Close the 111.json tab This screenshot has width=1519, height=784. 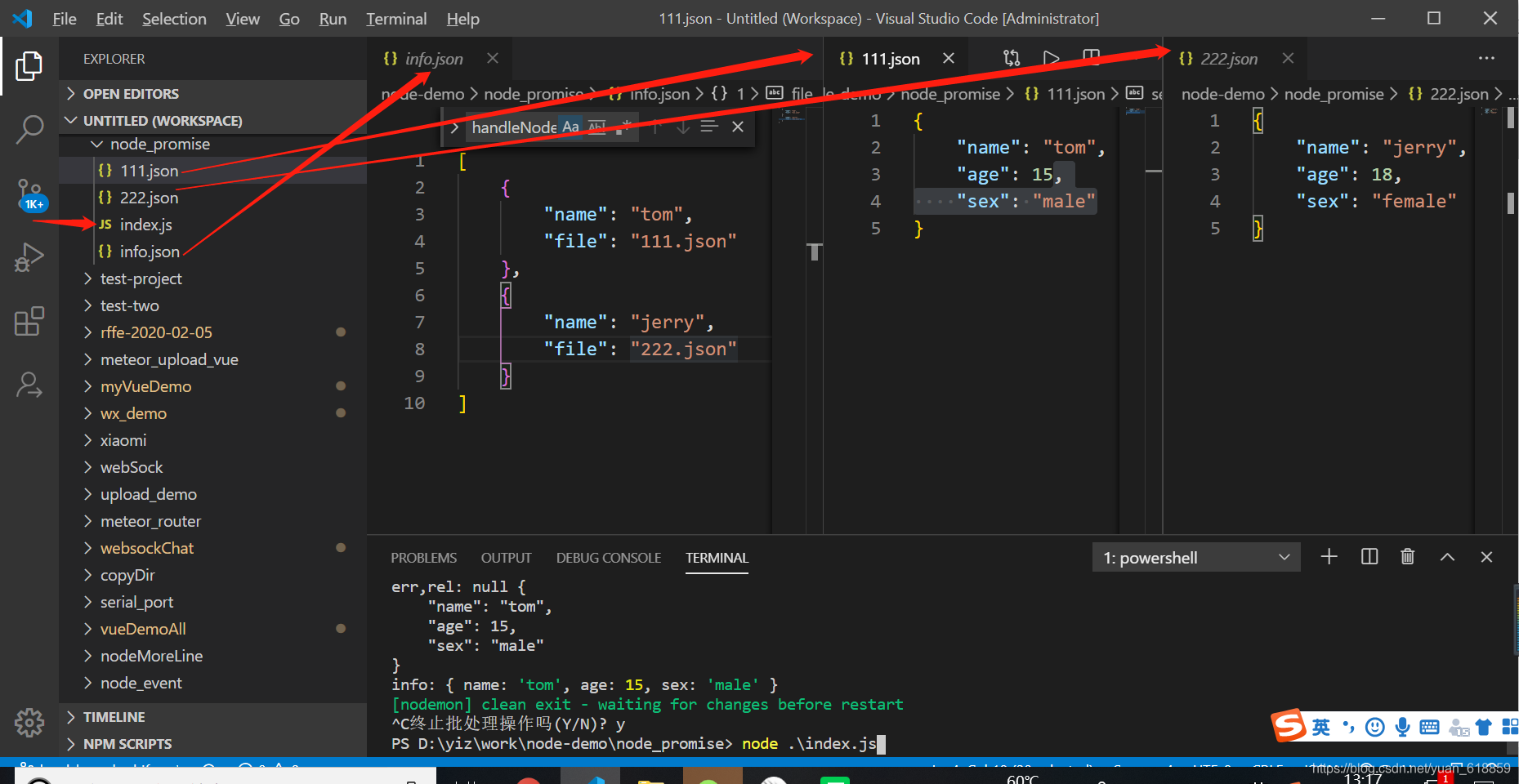coord(949,58)
